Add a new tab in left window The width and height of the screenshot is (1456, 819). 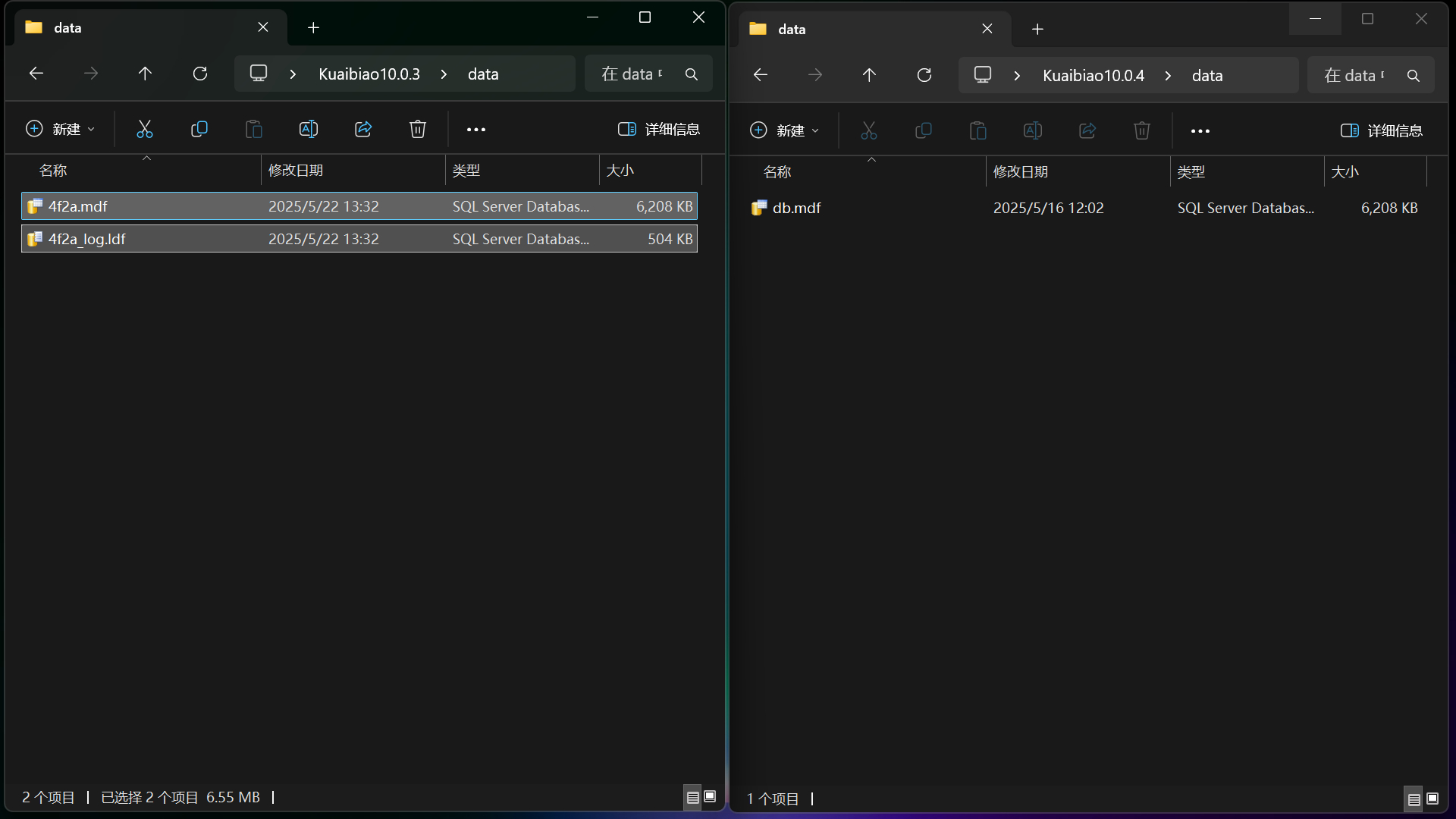pyautogui.click(x=313, y=28)
